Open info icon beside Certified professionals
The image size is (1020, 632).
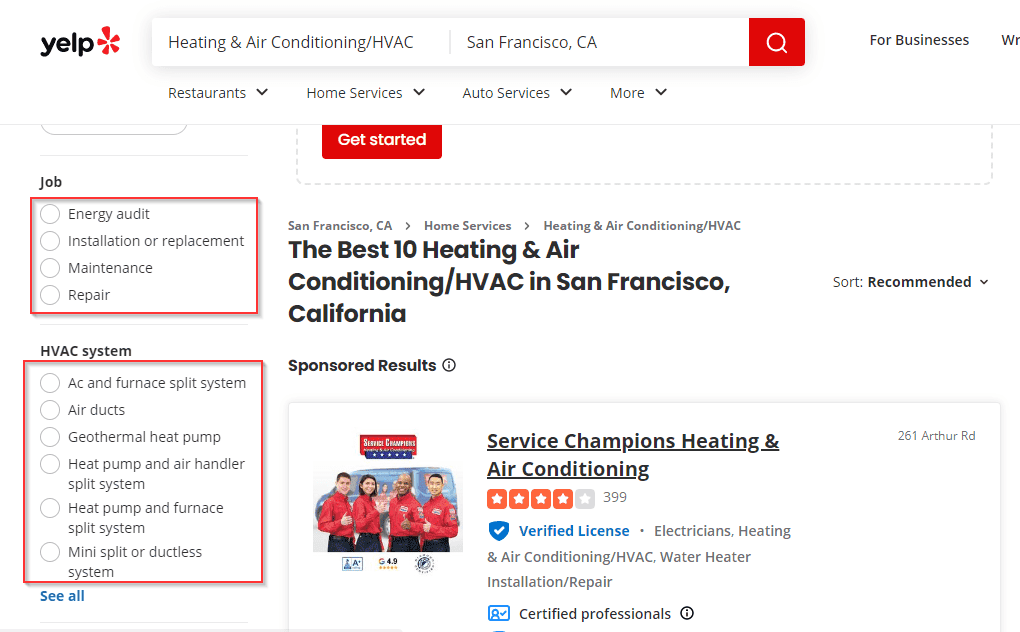click(687, 613)
